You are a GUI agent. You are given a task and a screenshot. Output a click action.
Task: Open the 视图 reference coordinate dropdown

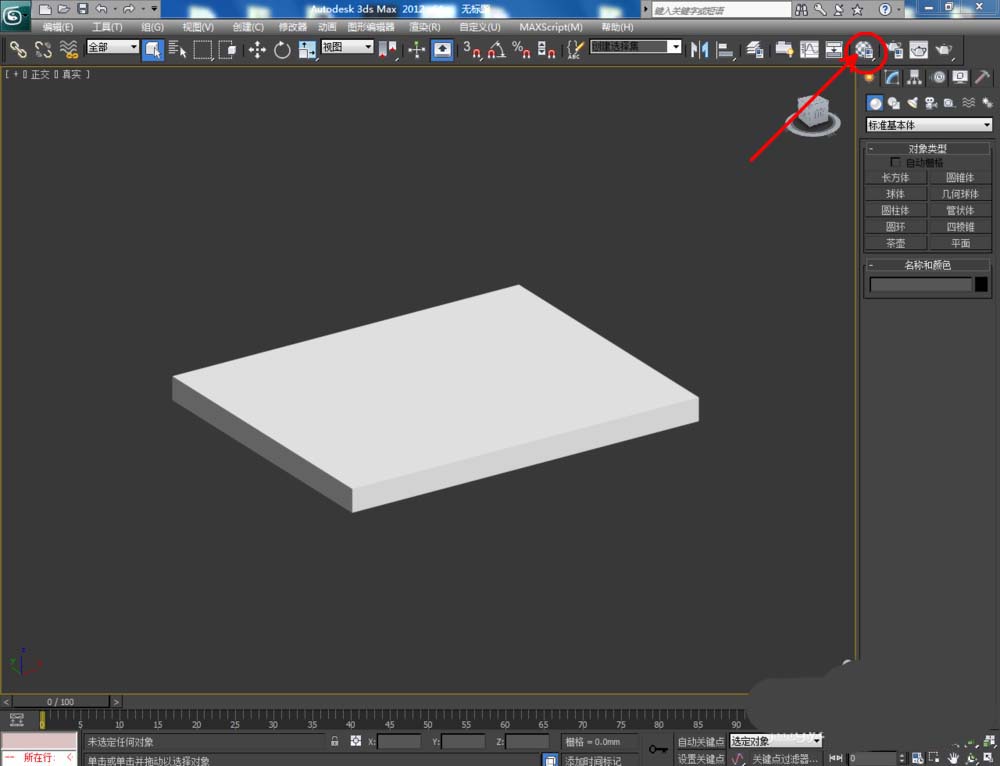coord(347,48)
